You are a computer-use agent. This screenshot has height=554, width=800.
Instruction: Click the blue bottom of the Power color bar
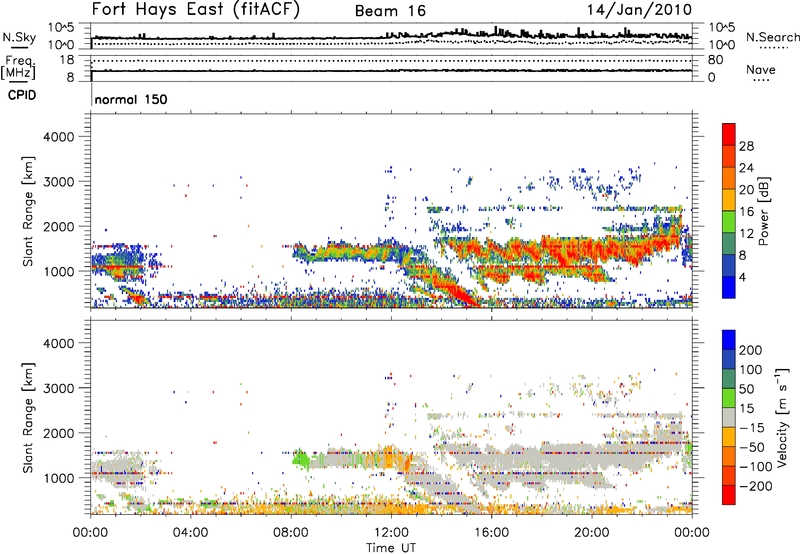(x=729, y=288)
